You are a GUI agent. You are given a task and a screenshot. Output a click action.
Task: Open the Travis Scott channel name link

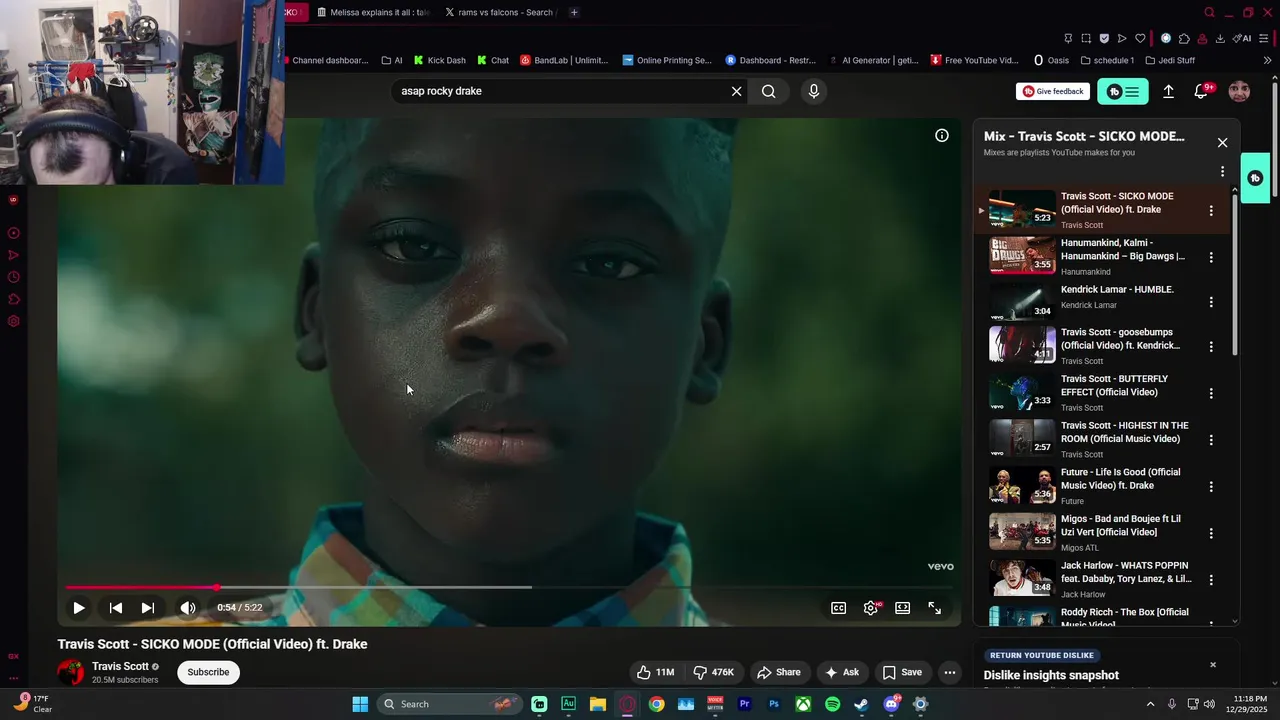point(120,666)
